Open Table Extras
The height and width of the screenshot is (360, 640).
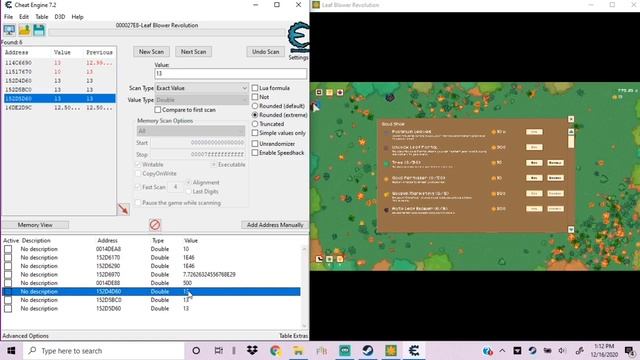pyautogui.click(x=293, y=336)
